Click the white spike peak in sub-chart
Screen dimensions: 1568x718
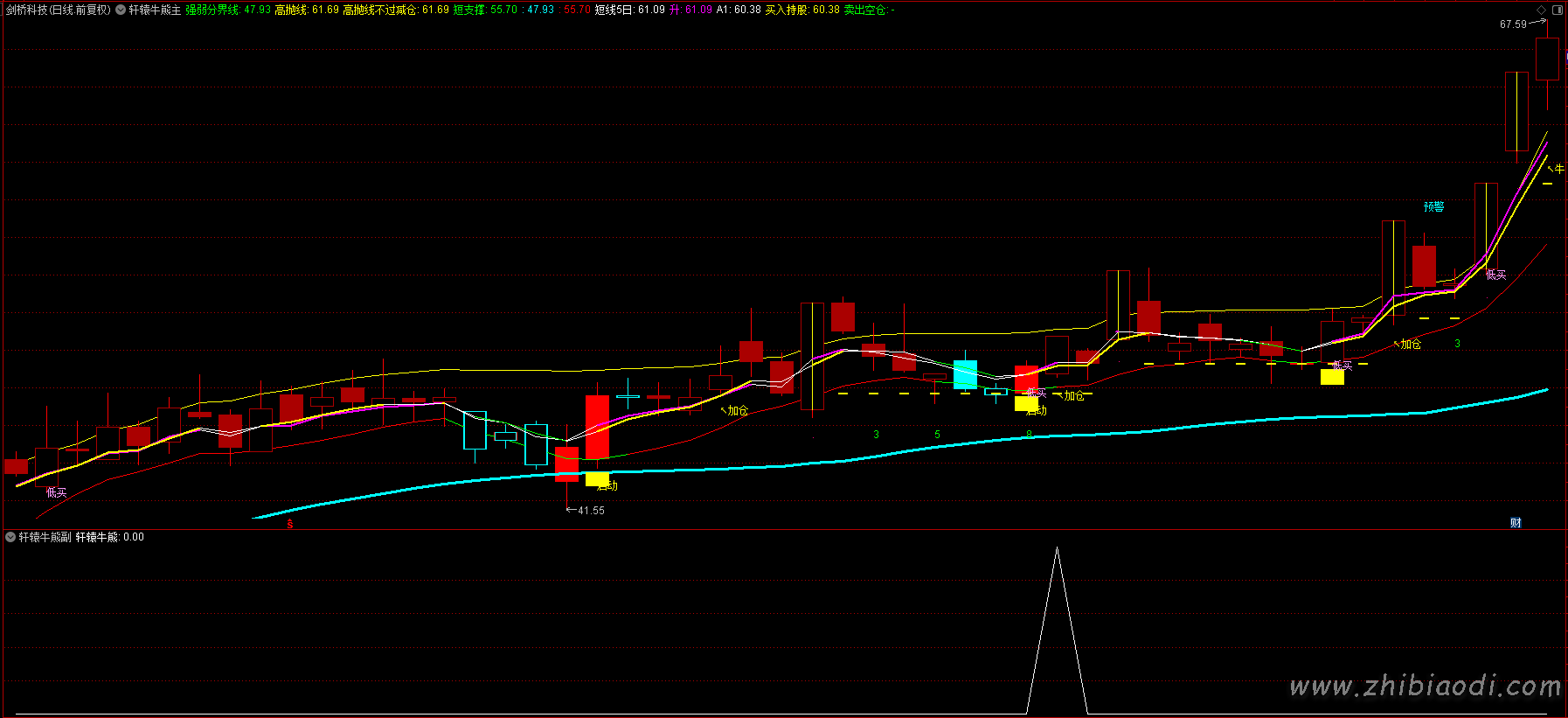tap(1057, 549)
